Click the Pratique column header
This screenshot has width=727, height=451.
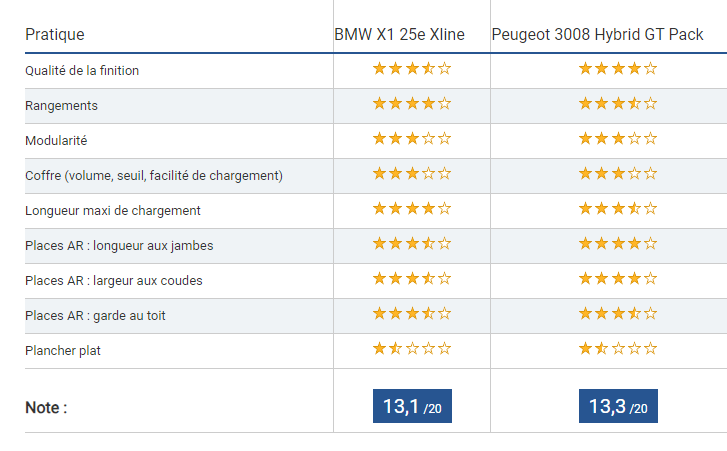click(55, 35)
